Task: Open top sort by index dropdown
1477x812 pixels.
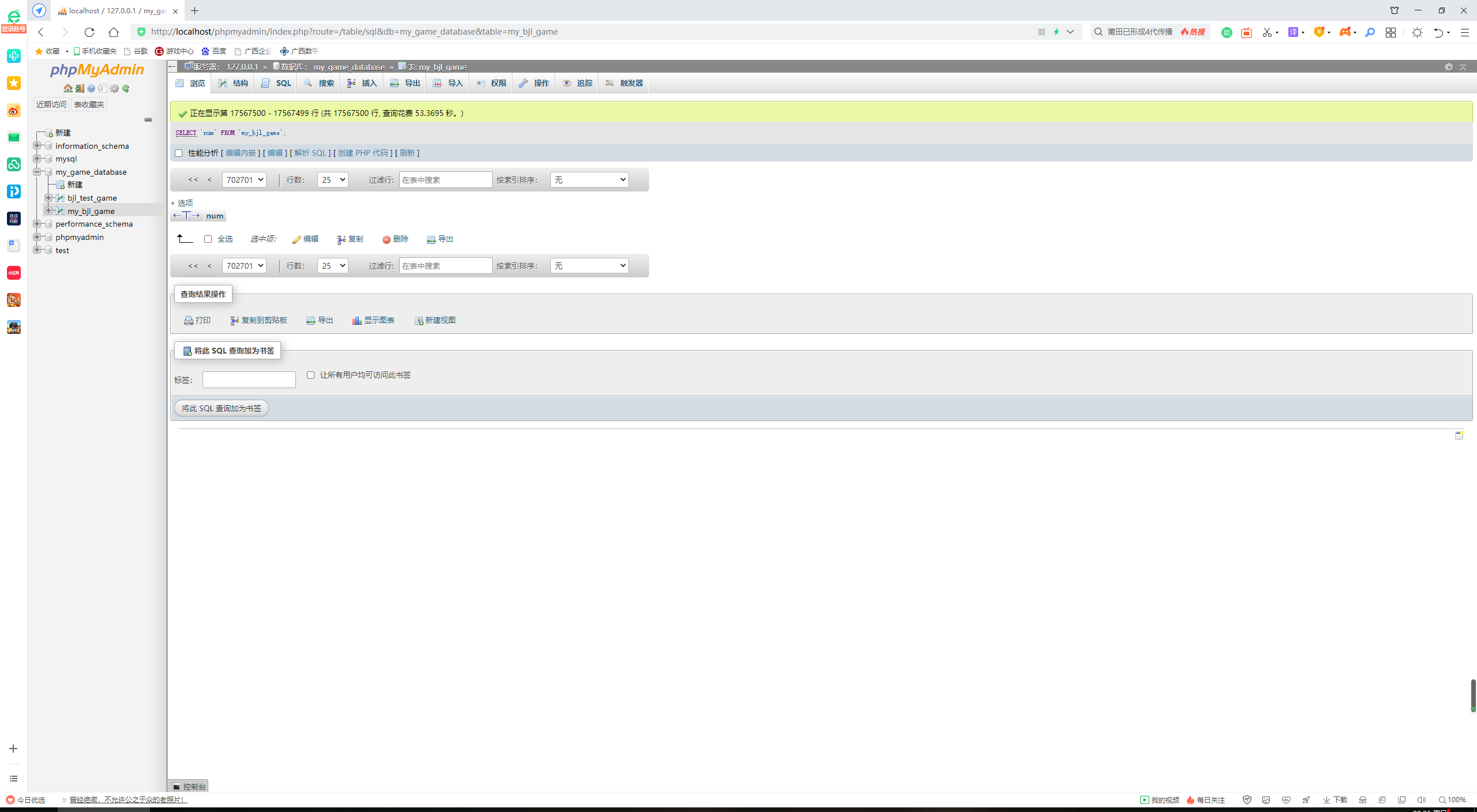Action: coord(590,180)
